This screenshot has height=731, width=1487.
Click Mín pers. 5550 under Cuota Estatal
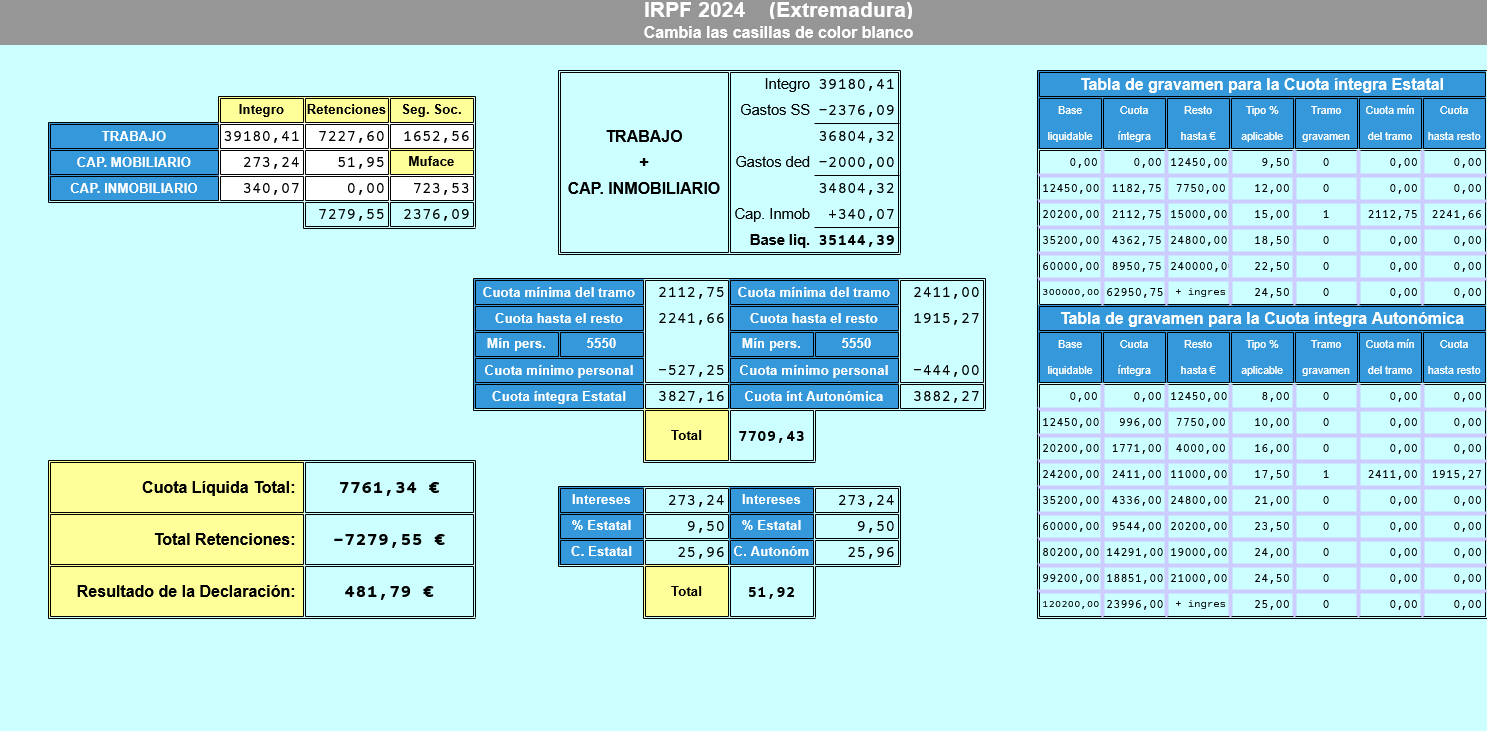(601, 344)
